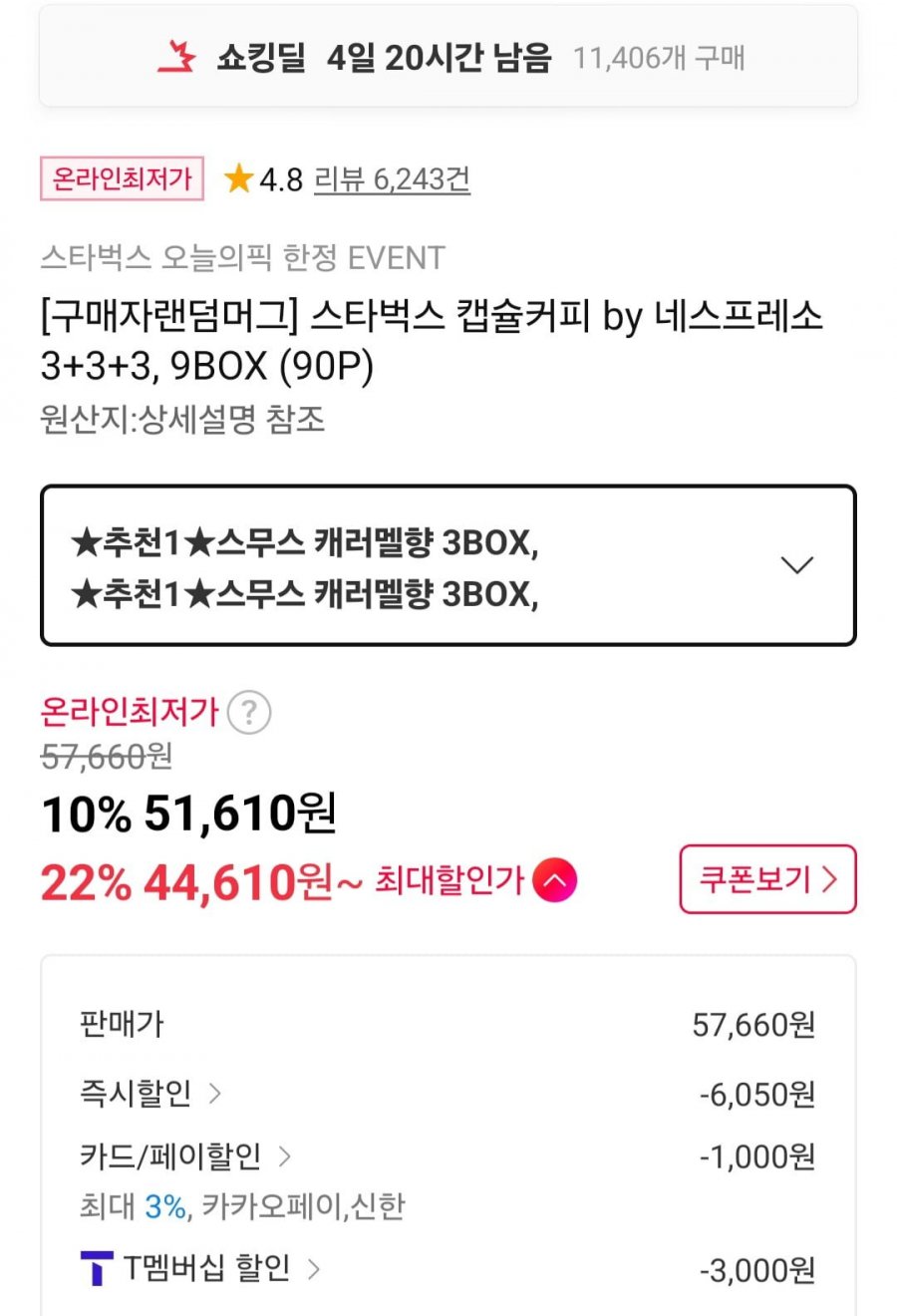This screenshot has width=897, height=1316.
Task: Open the 온라인최저가 question mark help icon
Action: pyautogui.click(x=248, y=713)
